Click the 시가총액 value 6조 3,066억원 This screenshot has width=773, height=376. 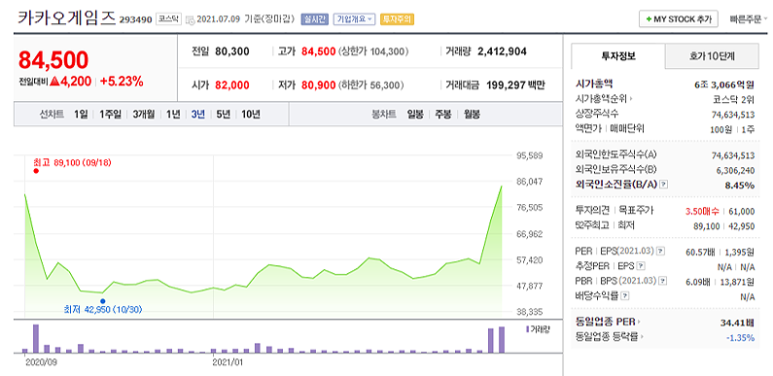(x=724, y=84)
